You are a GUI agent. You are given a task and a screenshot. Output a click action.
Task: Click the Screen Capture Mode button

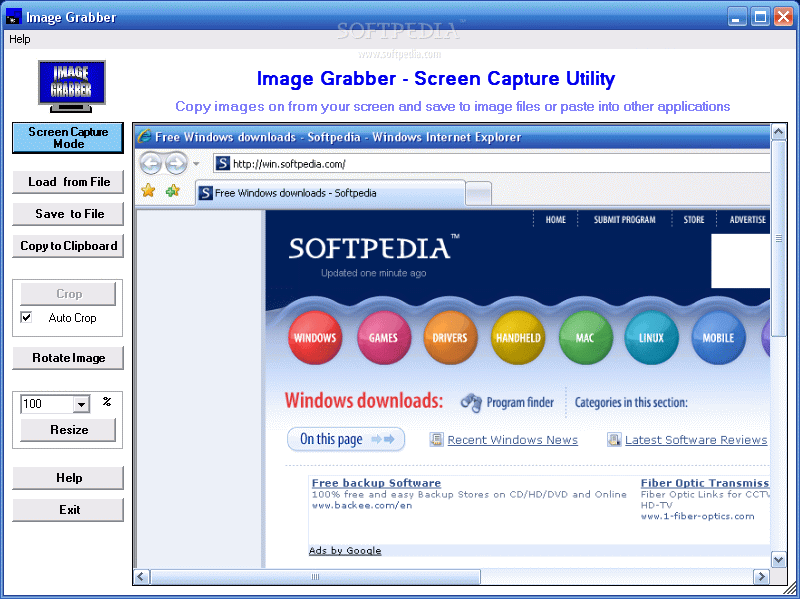point(67,137)
